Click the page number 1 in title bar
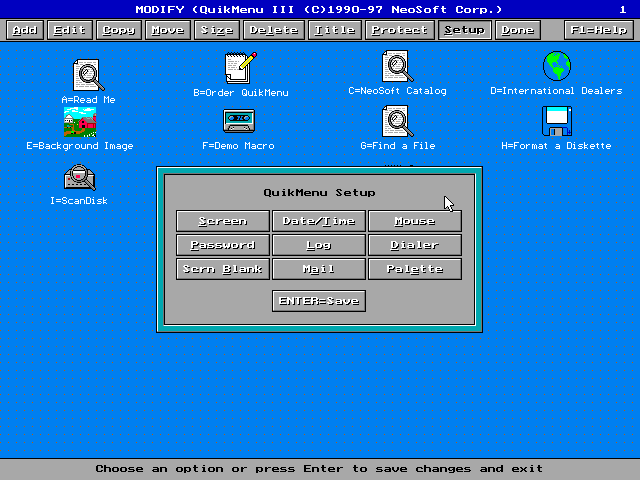Viewport: 640px width, 480px height. (622, 9)
